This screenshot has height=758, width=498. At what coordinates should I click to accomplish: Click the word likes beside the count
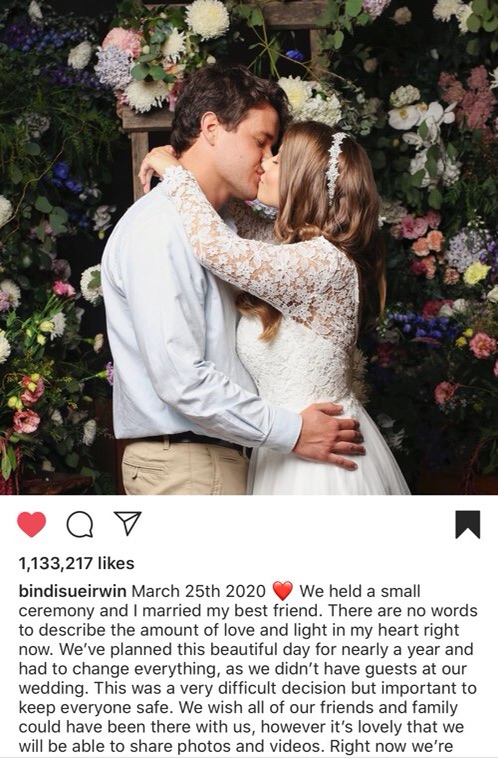[116, 563]
